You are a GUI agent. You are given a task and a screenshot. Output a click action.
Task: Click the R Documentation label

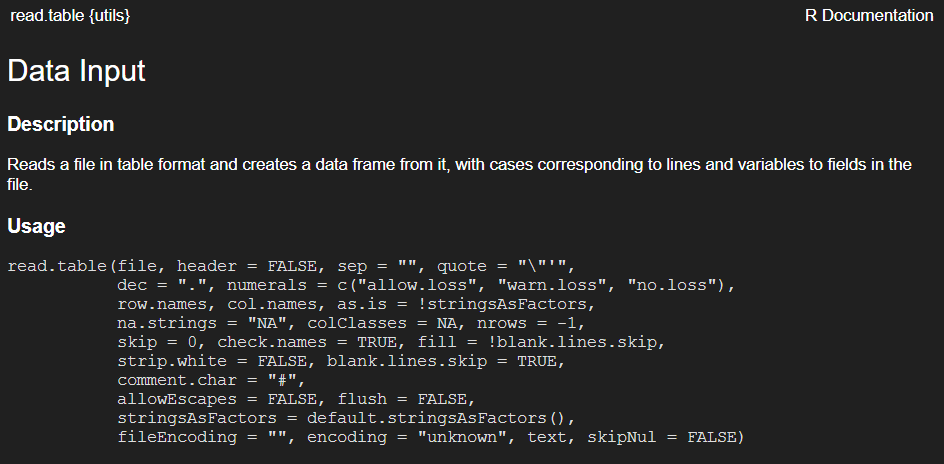(868, 16)
